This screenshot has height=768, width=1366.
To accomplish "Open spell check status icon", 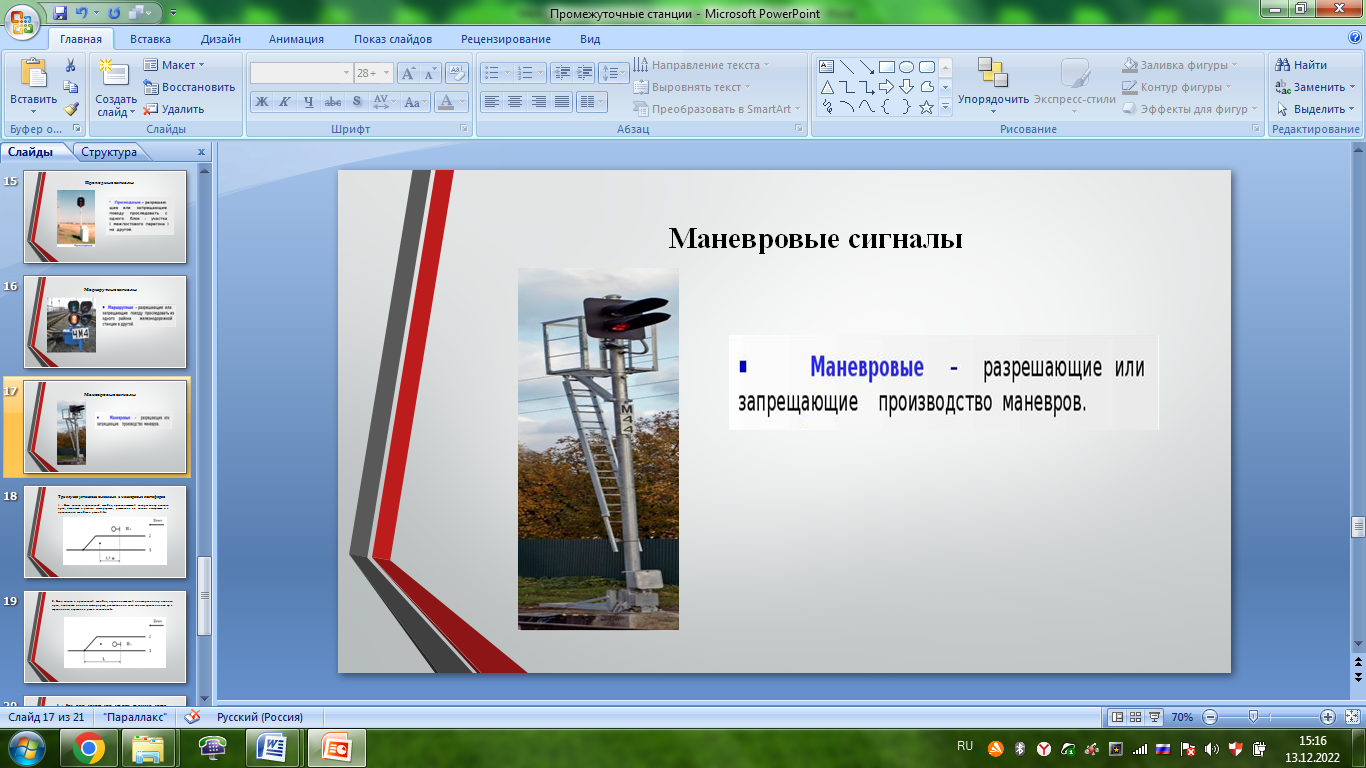I will point(193,717).
